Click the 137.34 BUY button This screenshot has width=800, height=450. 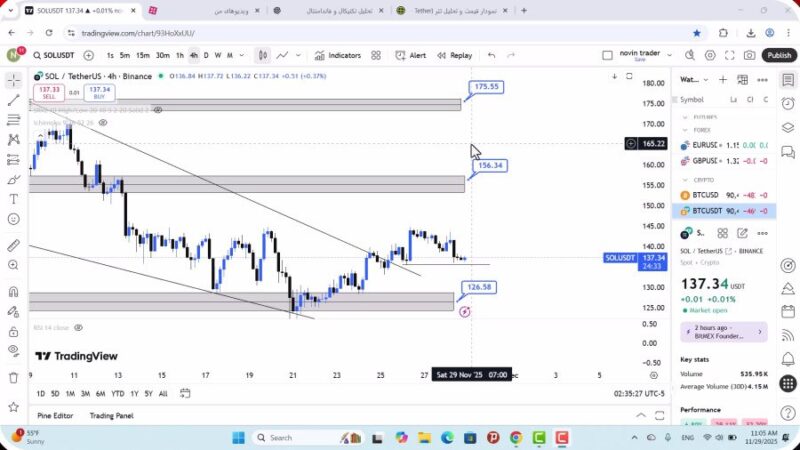pos(99,92)
